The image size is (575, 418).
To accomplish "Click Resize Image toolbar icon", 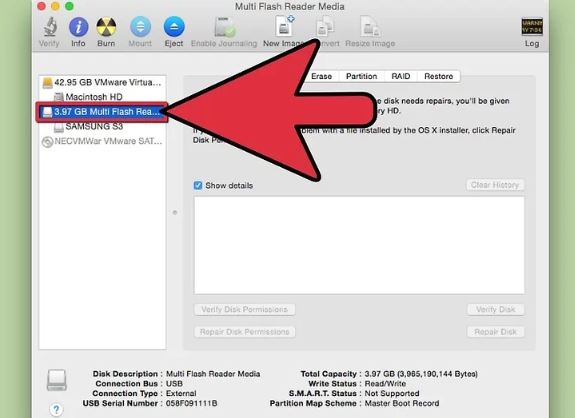I will 370,26.
